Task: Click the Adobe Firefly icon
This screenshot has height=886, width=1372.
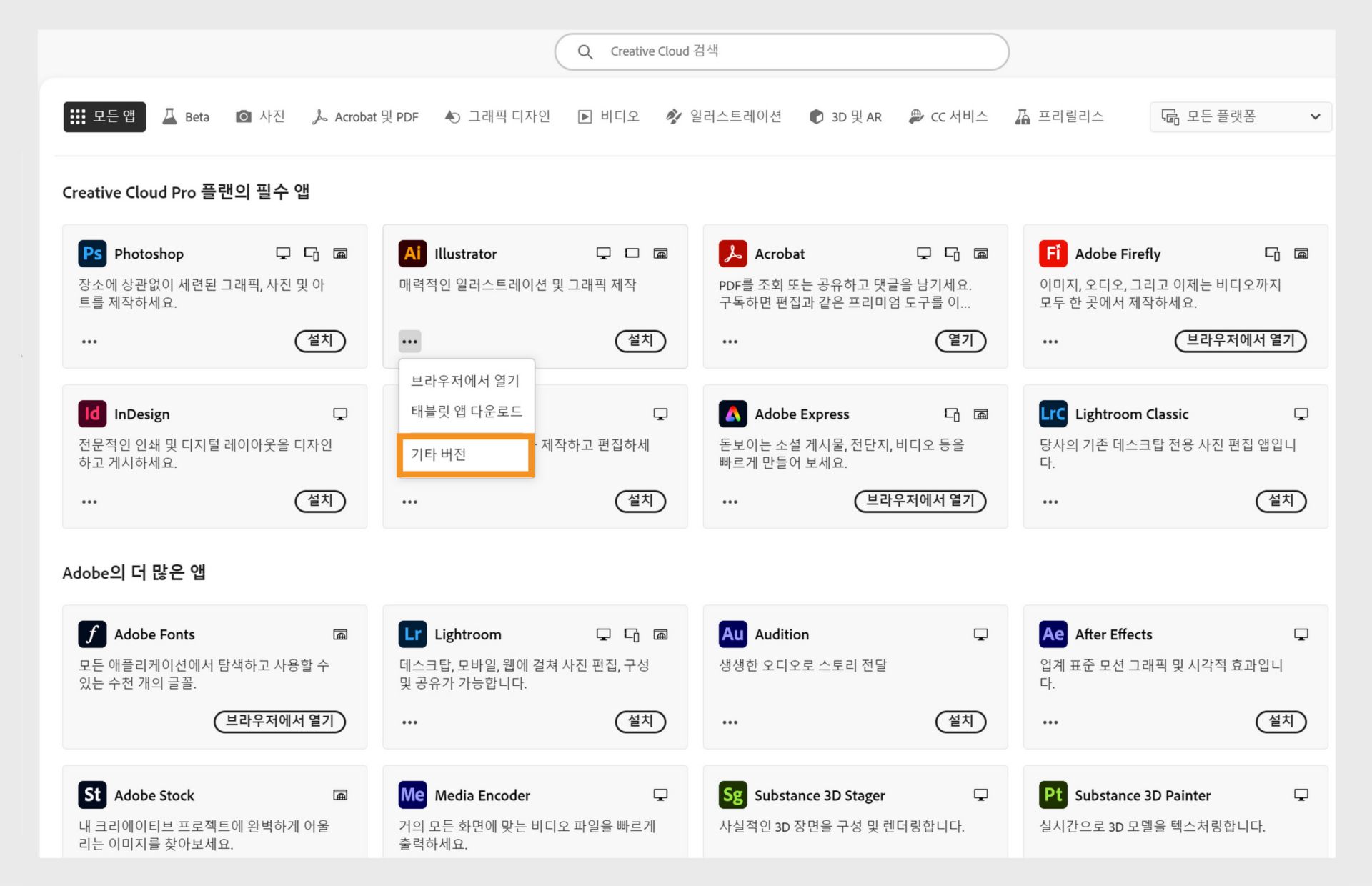Action: [x=1053, y=254]
